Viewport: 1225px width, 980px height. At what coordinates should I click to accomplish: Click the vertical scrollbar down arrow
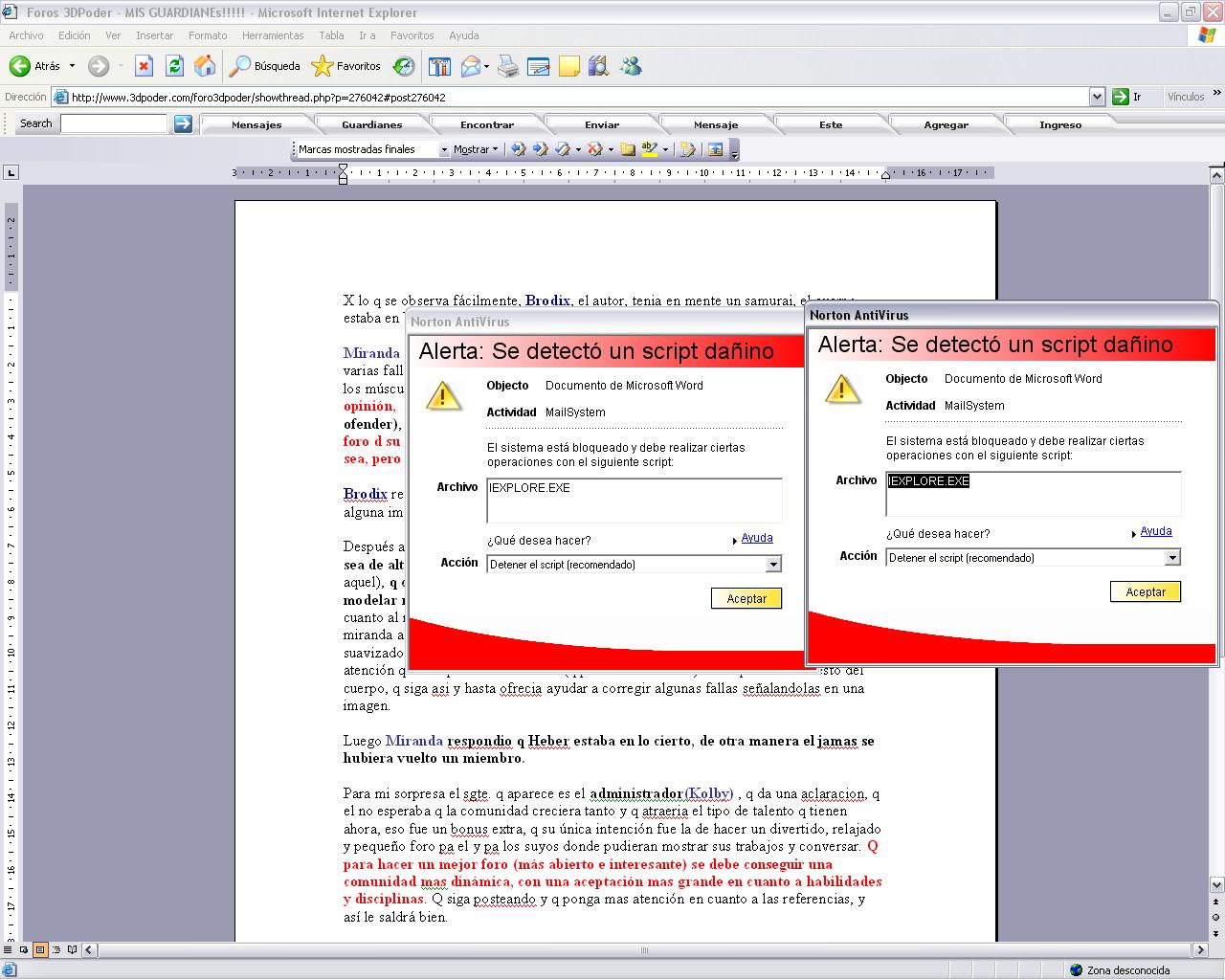(x=1216, y=884)
